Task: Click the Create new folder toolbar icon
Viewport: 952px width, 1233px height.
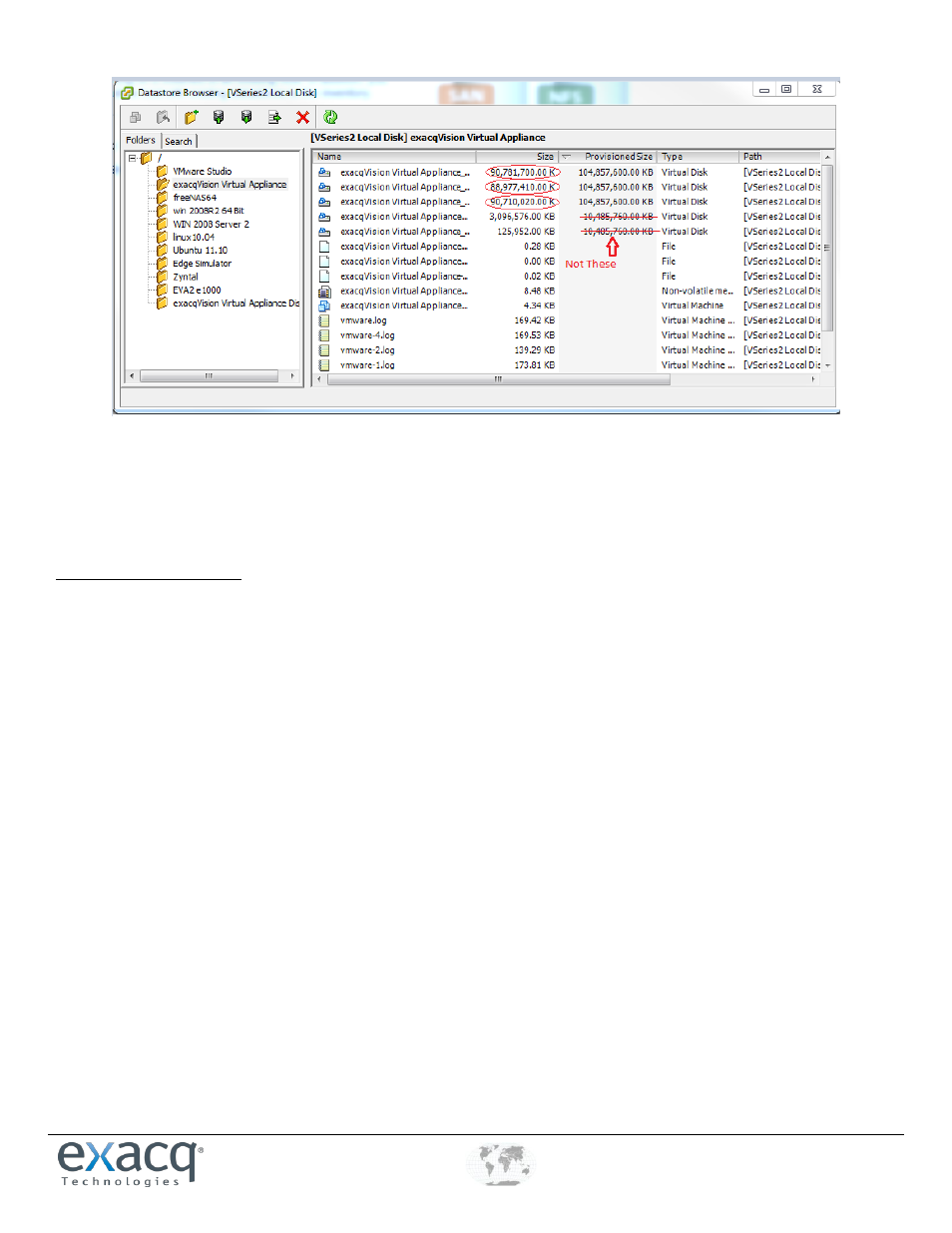Action: pyautogui.click(x=192, y=117)
